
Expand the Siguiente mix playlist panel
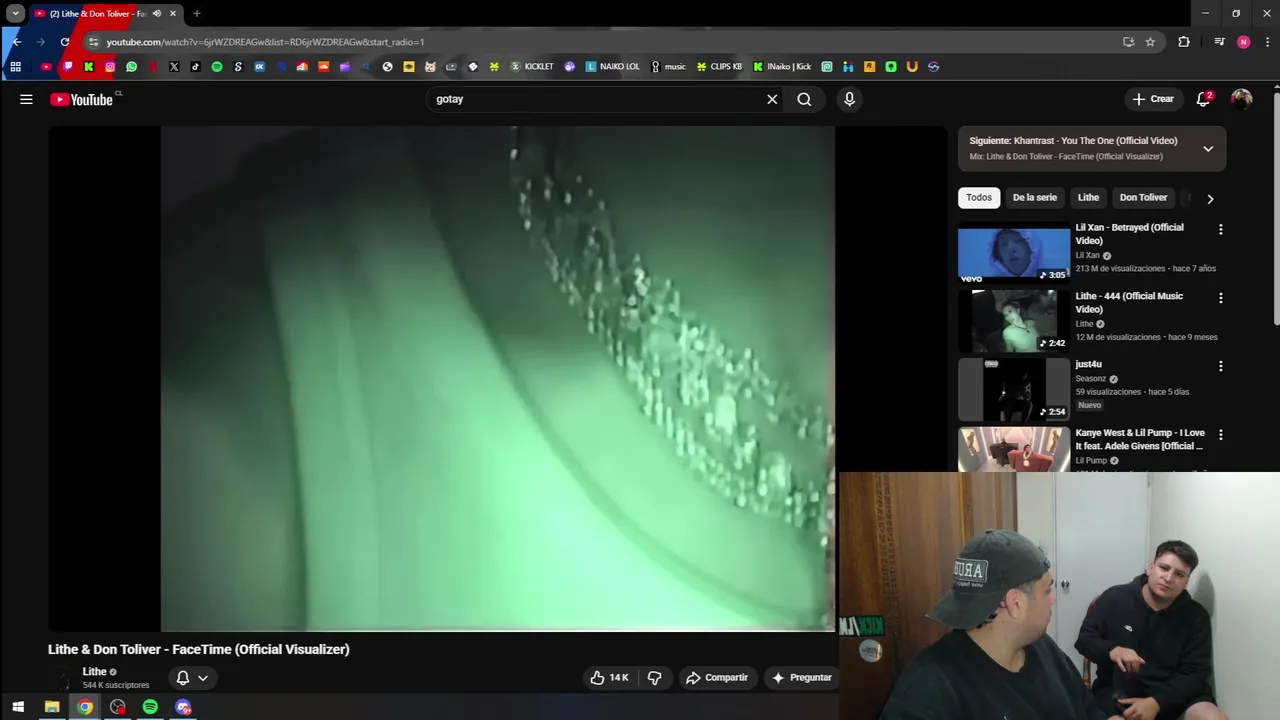[1208, 149]
